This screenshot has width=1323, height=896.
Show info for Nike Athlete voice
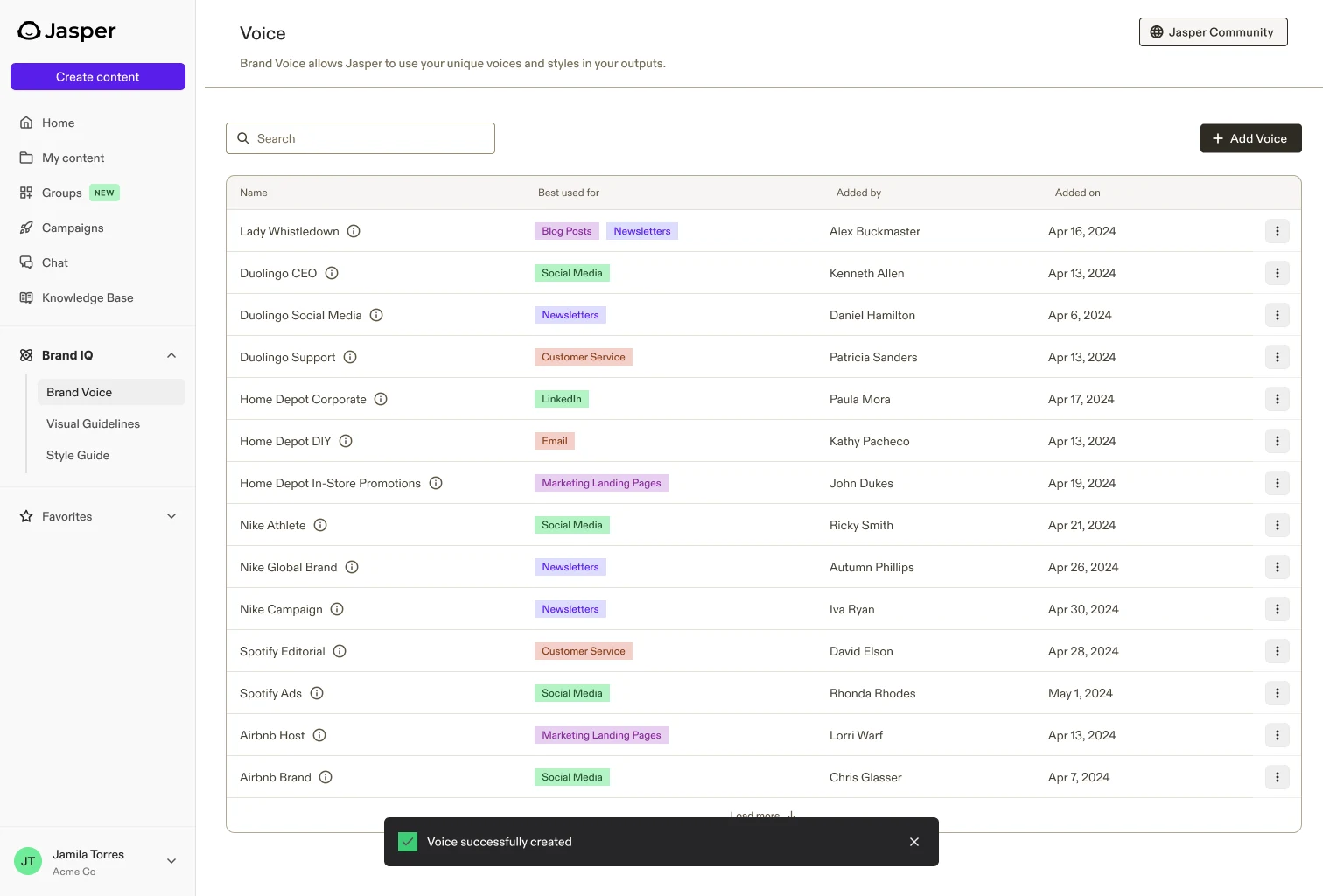320,525
